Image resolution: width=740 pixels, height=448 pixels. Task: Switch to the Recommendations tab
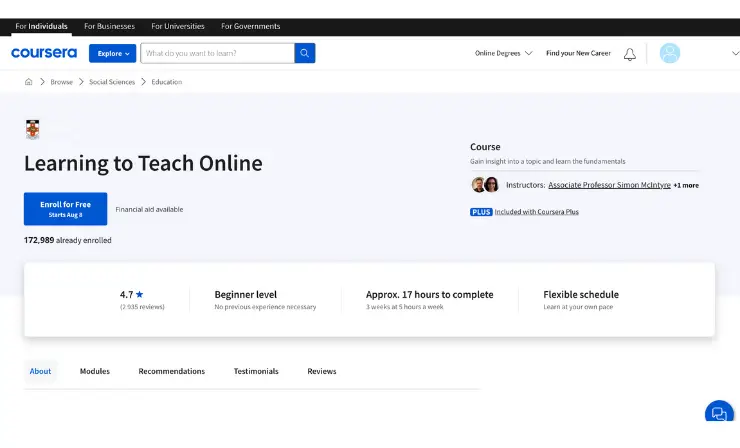click(172, 372)
